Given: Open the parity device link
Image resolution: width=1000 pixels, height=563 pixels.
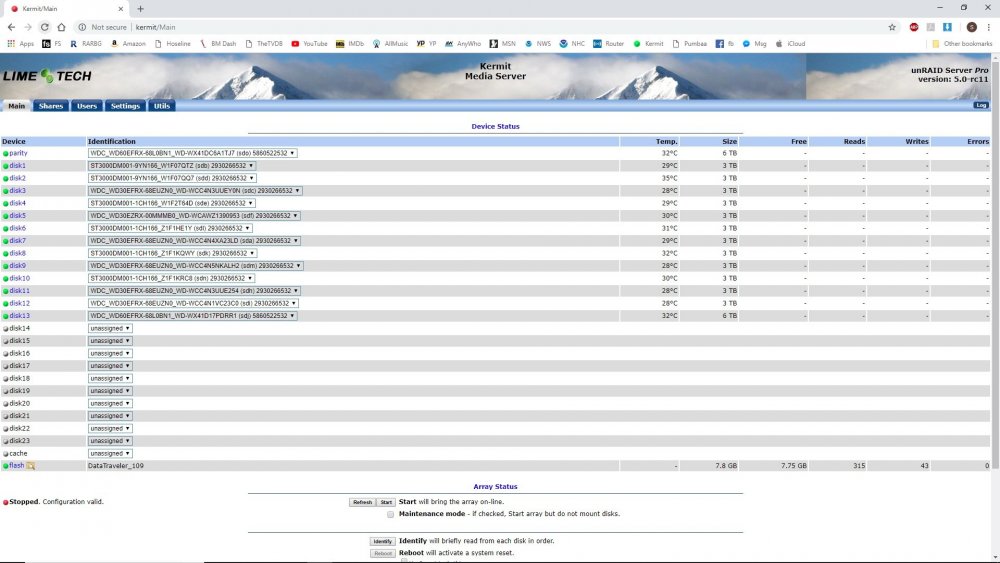Looking at the screenshot, I should [x=18, y=153].
